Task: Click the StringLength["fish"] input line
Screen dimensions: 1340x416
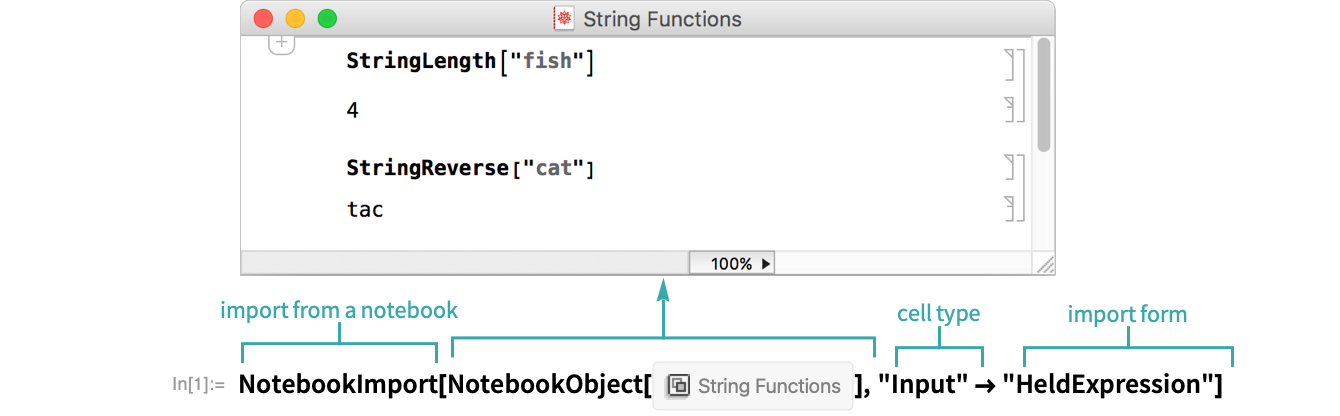Action: [470, 62]
